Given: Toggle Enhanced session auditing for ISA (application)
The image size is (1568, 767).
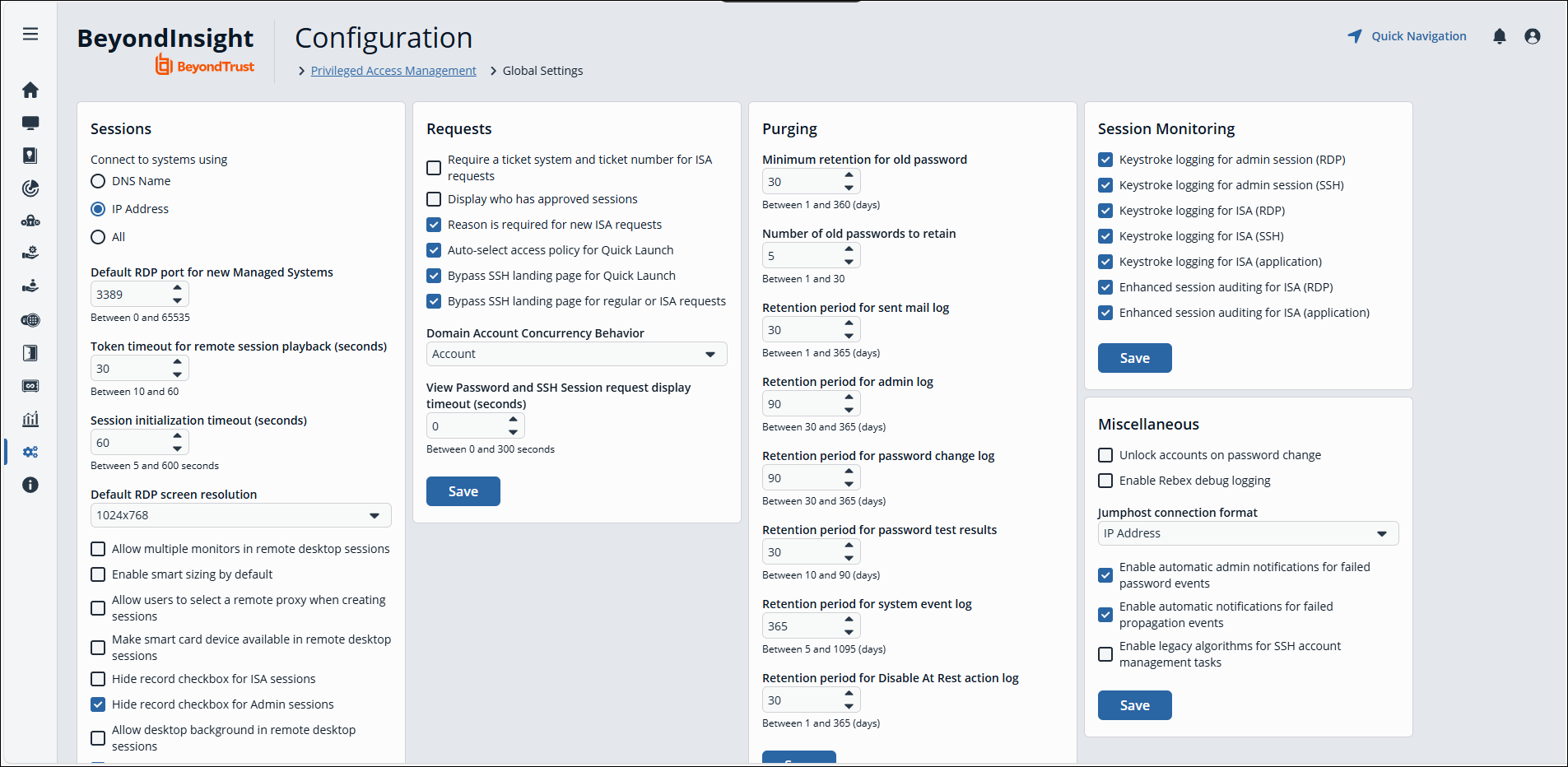Looking at the screenshot, I should 1105,313.
